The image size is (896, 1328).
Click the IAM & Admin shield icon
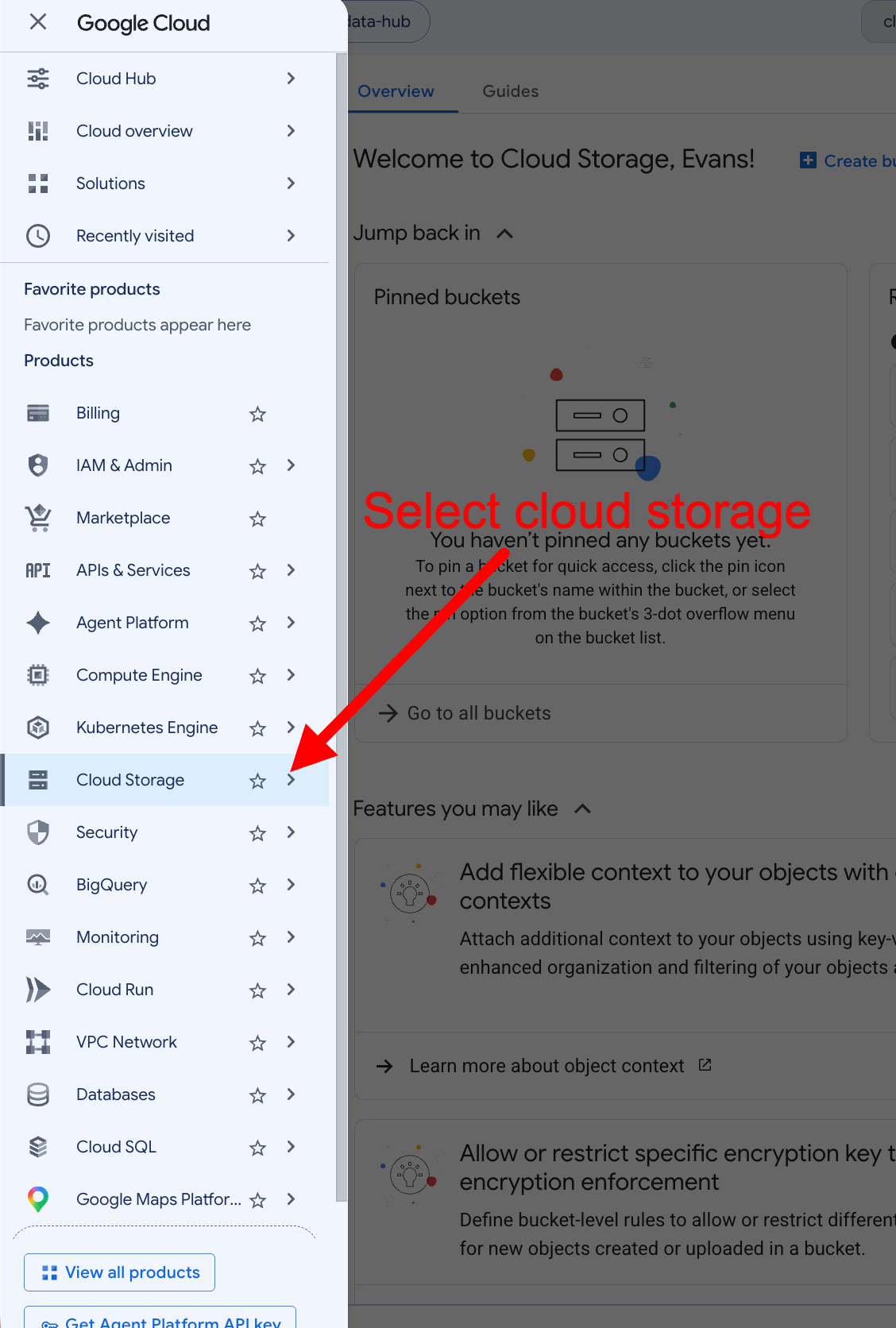pyautogui.click(x=38, y=465)
